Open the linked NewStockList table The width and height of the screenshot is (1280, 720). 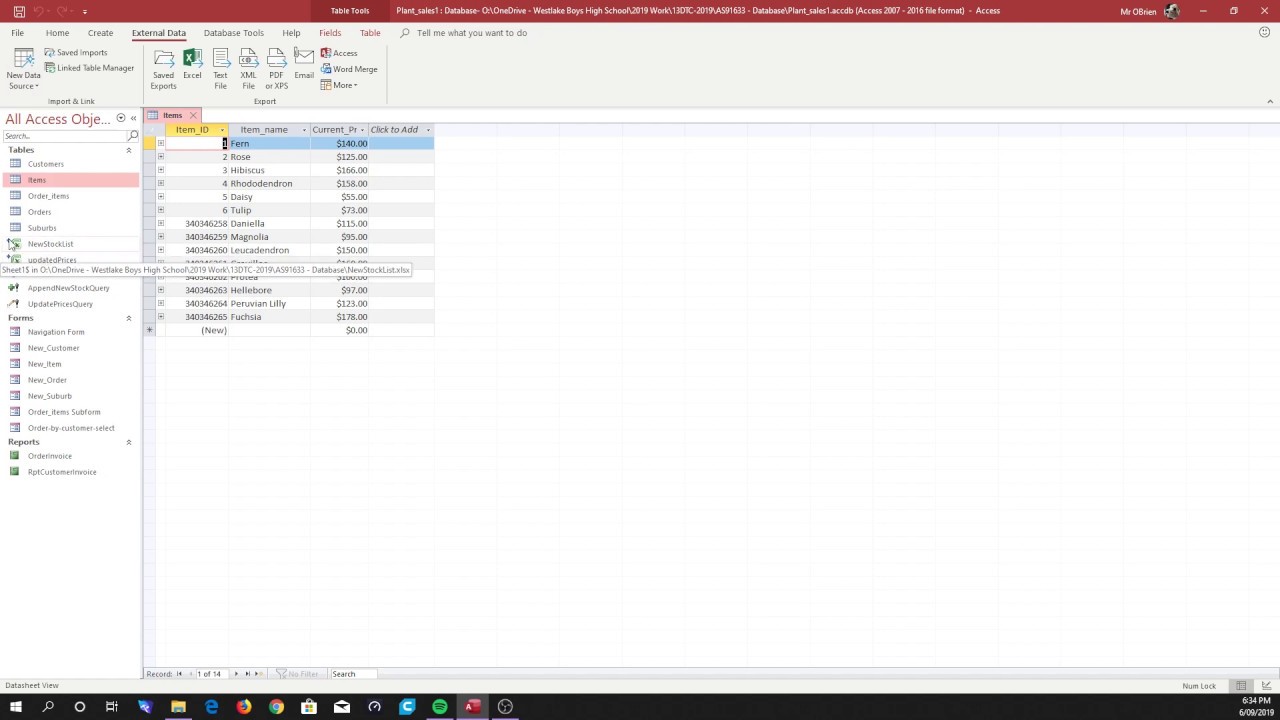pos(50,244)
